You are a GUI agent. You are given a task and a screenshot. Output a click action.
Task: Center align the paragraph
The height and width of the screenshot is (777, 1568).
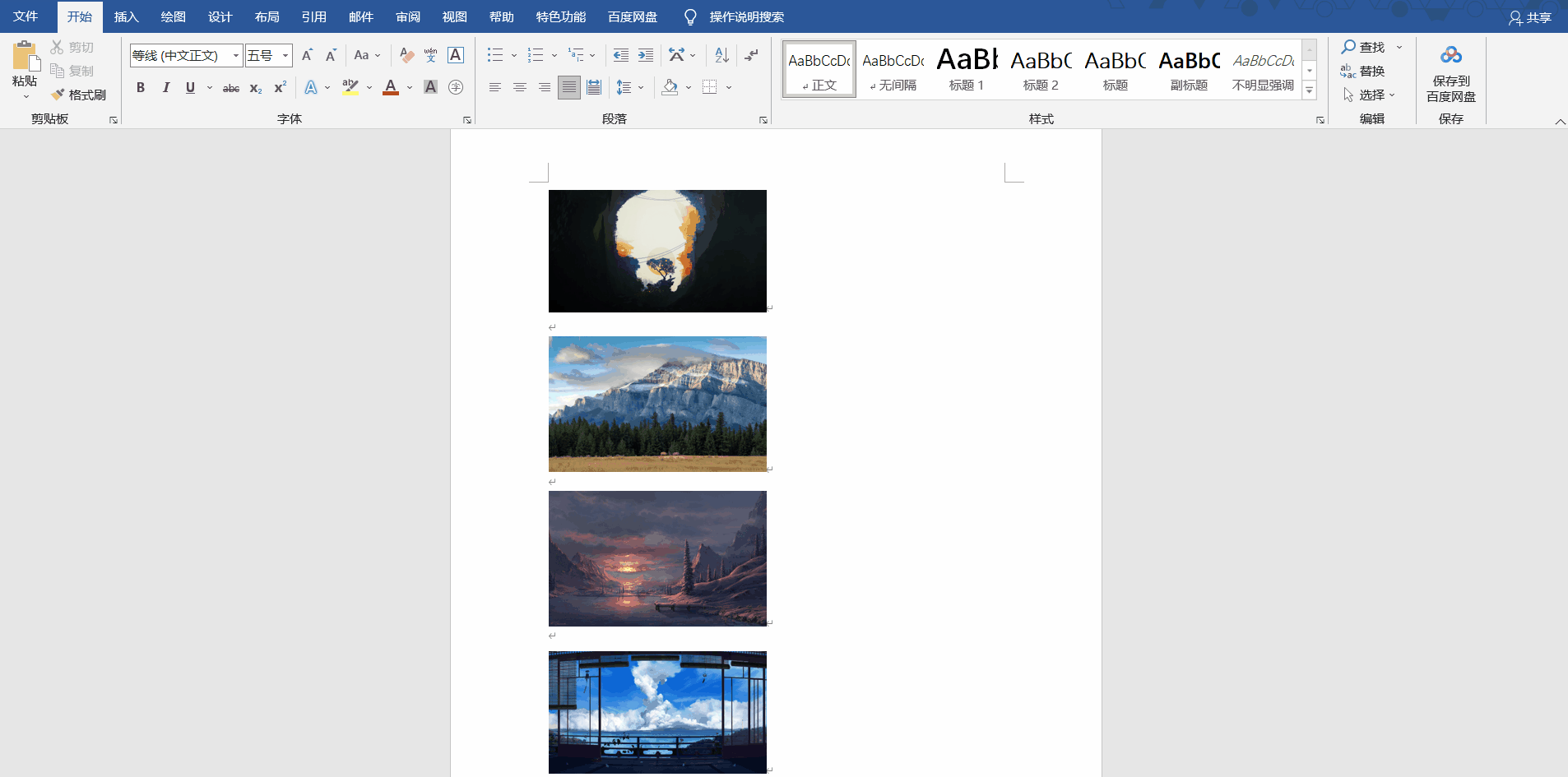pos(519,87)
